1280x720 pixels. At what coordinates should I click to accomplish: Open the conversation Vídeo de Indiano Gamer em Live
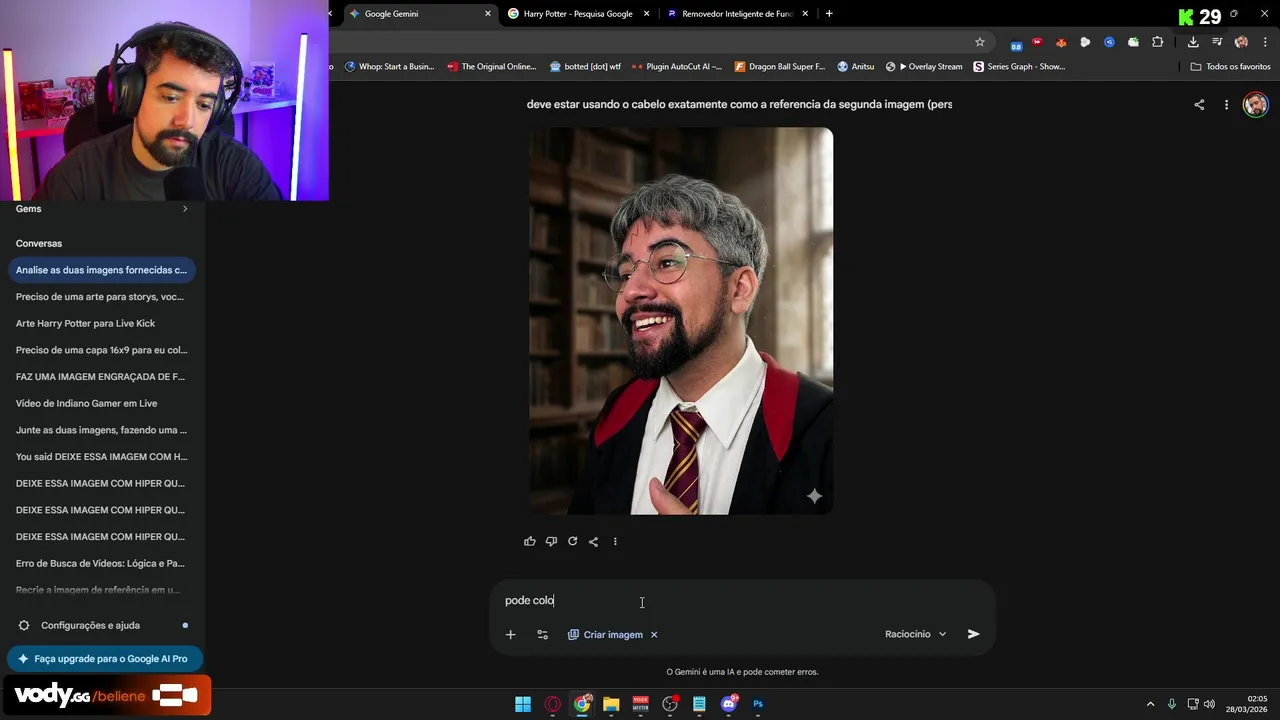(x=101, y=403)
